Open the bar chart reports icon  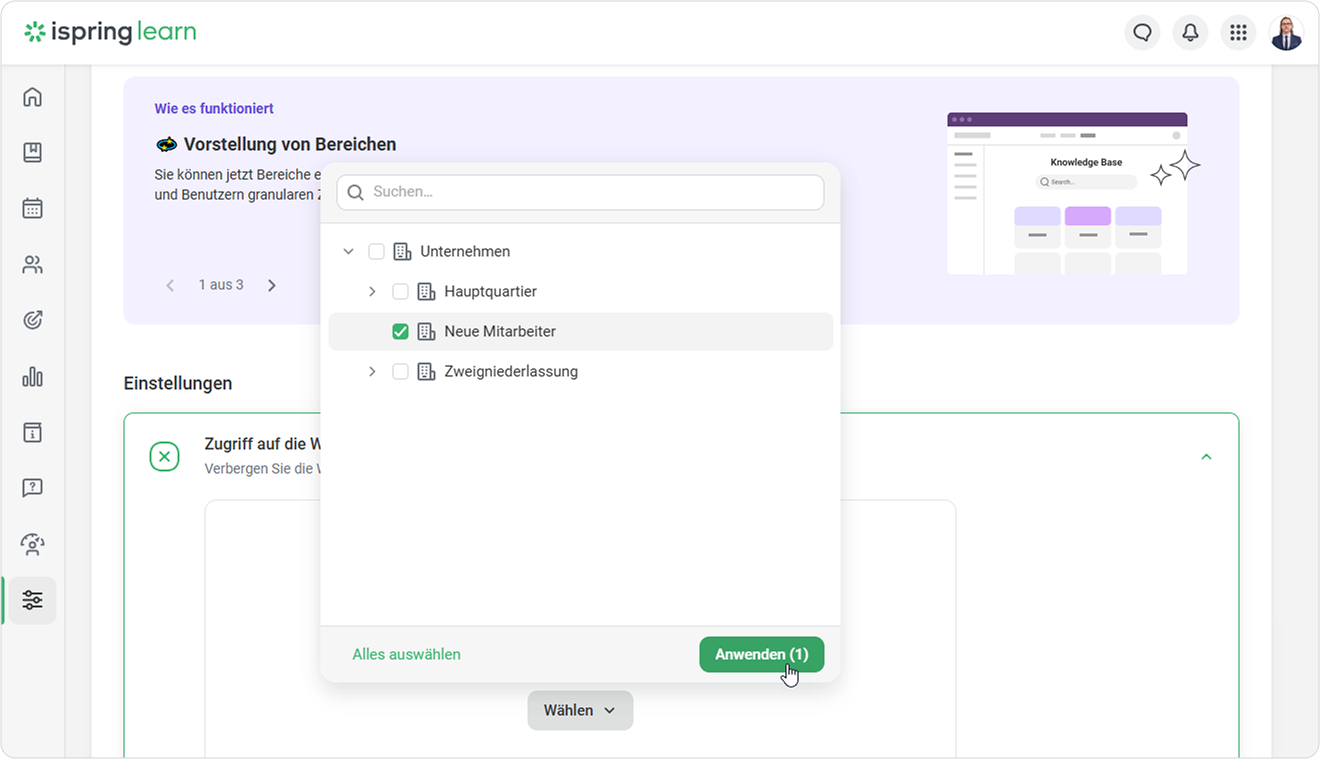coord(32,377)
